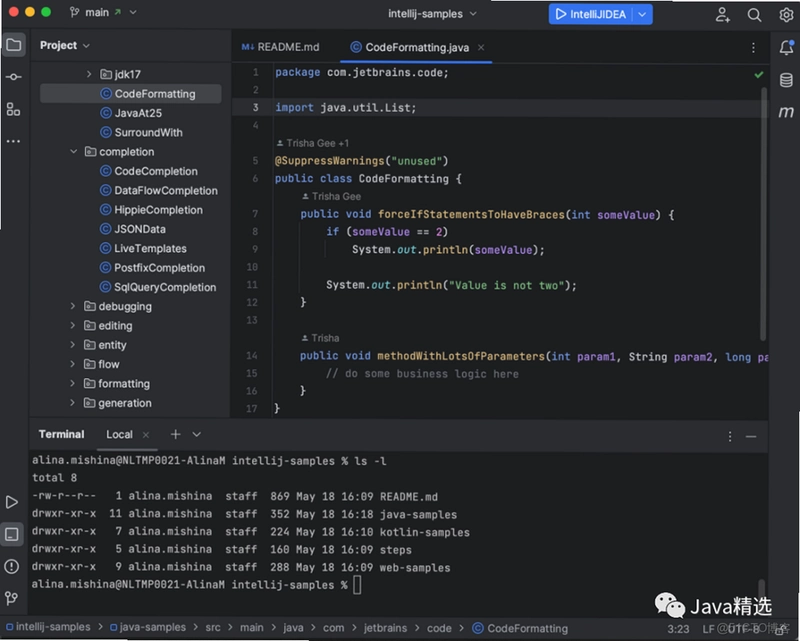Click Trisha author hint above methodWithLotsOfParameters
The image size is (800, 641).
[320, 338]
